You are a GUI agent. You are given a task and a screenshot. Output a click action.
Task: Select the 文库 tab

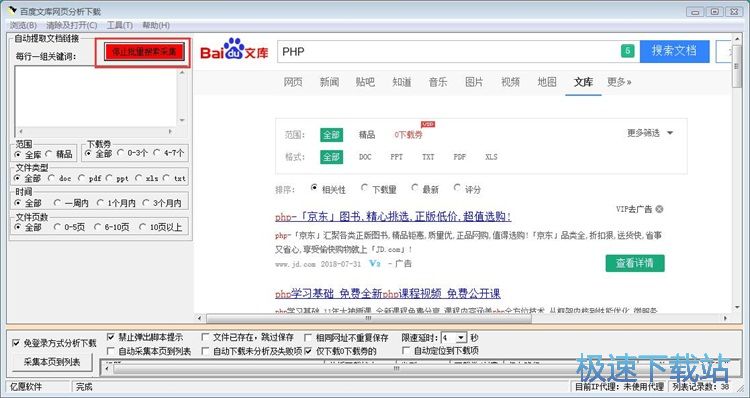click(x=583, y=82)
